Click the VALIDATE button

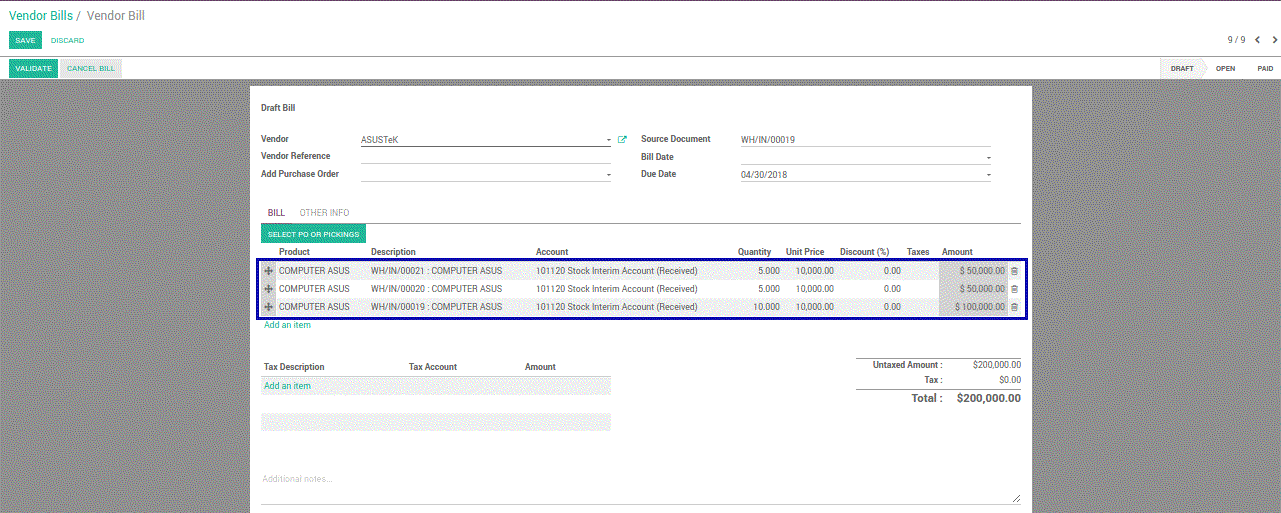point(33,69)
